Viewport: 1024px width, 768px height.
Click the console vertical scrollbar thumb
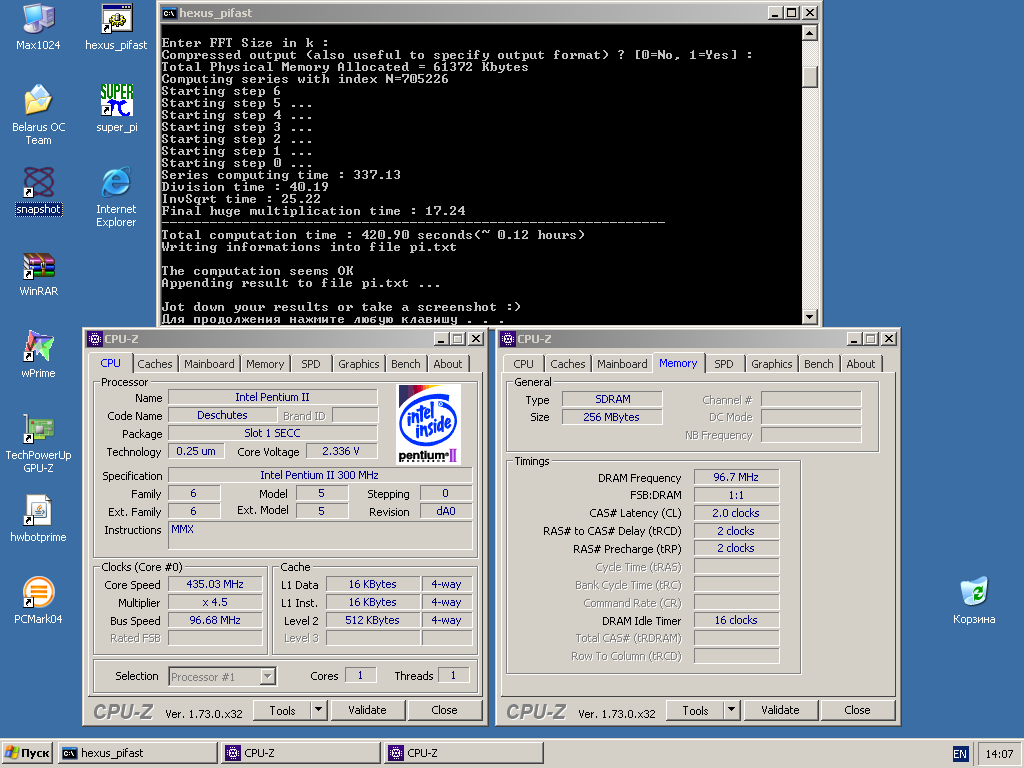(x=809, y=77)
